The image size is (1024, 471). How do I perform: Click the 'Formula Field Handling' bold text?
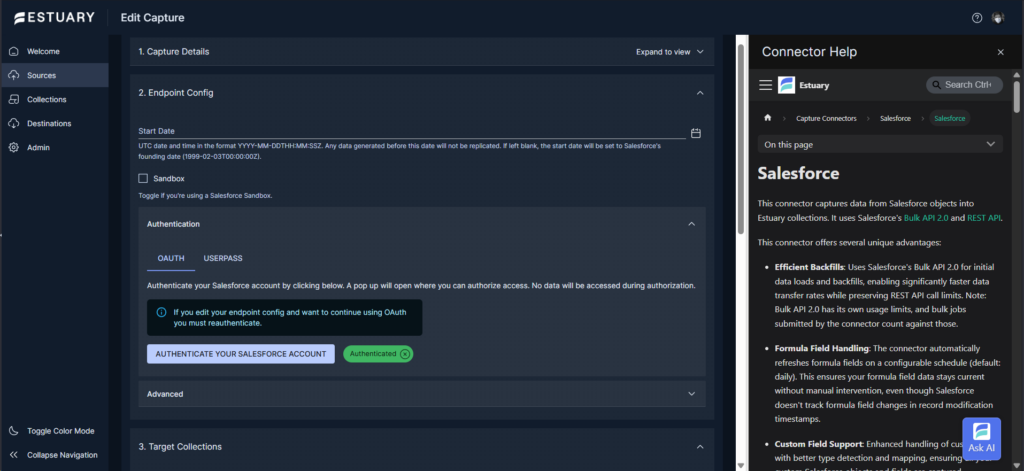[822, 348]
